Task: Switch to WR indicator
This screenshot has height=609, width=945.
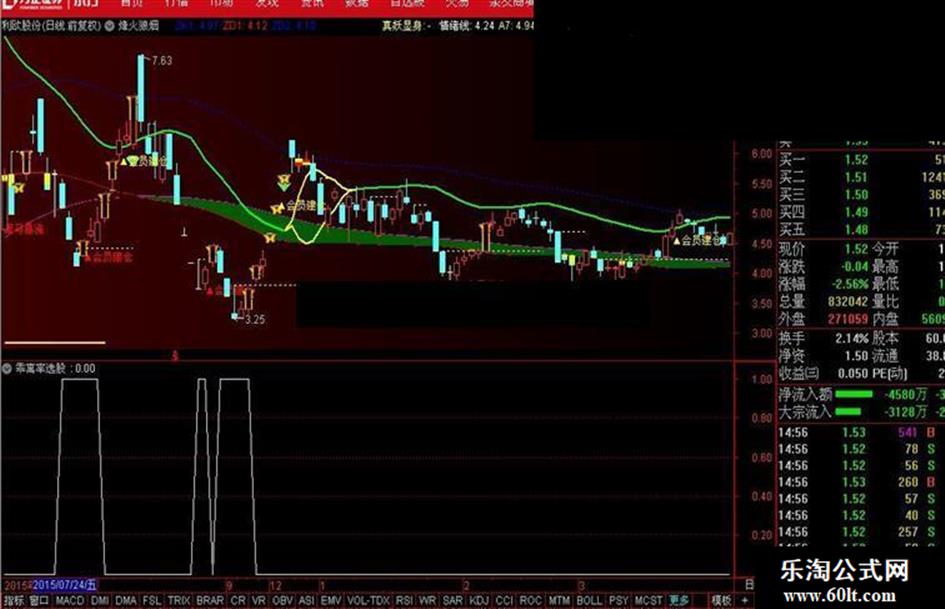Action: click(427, 601)
